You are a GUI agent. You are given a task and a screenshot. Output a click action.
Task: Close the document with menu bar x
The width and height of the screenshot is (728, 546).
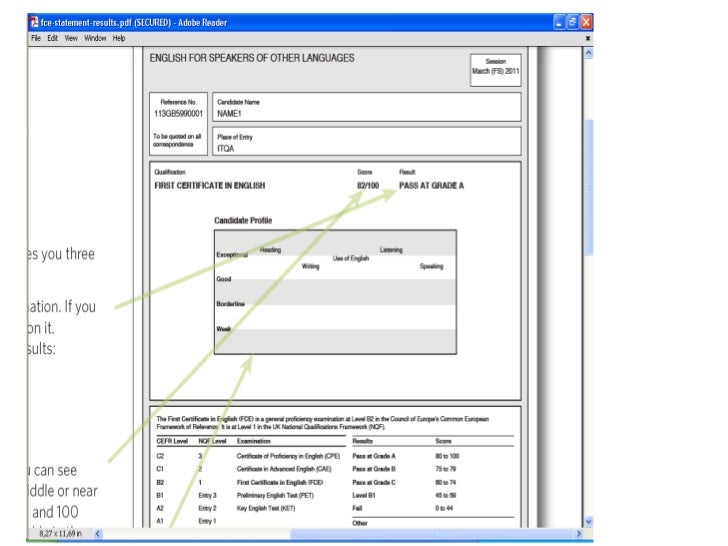(588, 38)
